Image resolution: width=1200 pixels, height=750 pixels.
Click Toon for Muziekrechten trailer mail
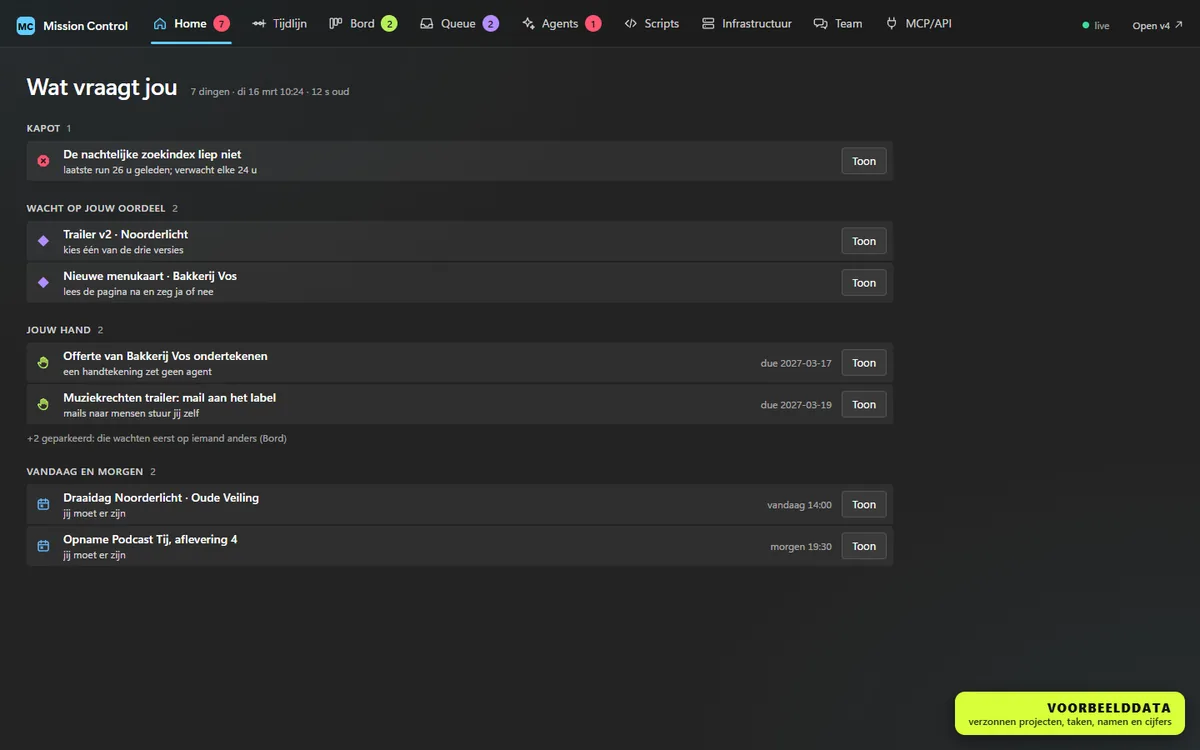pyautogui.click(x=864, y=405)
